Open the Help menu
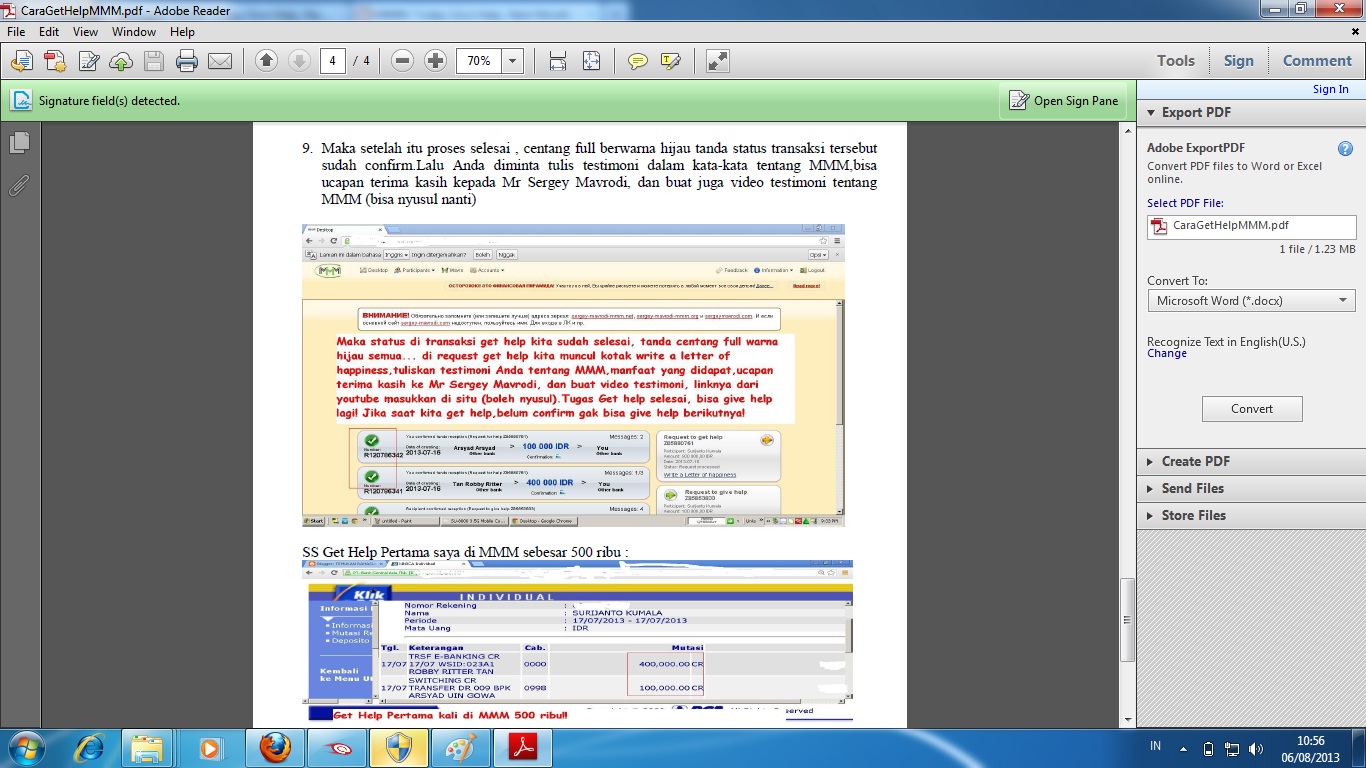This screenshot has width=1366, height=768. pyautogui.click(x=182, y=32)
